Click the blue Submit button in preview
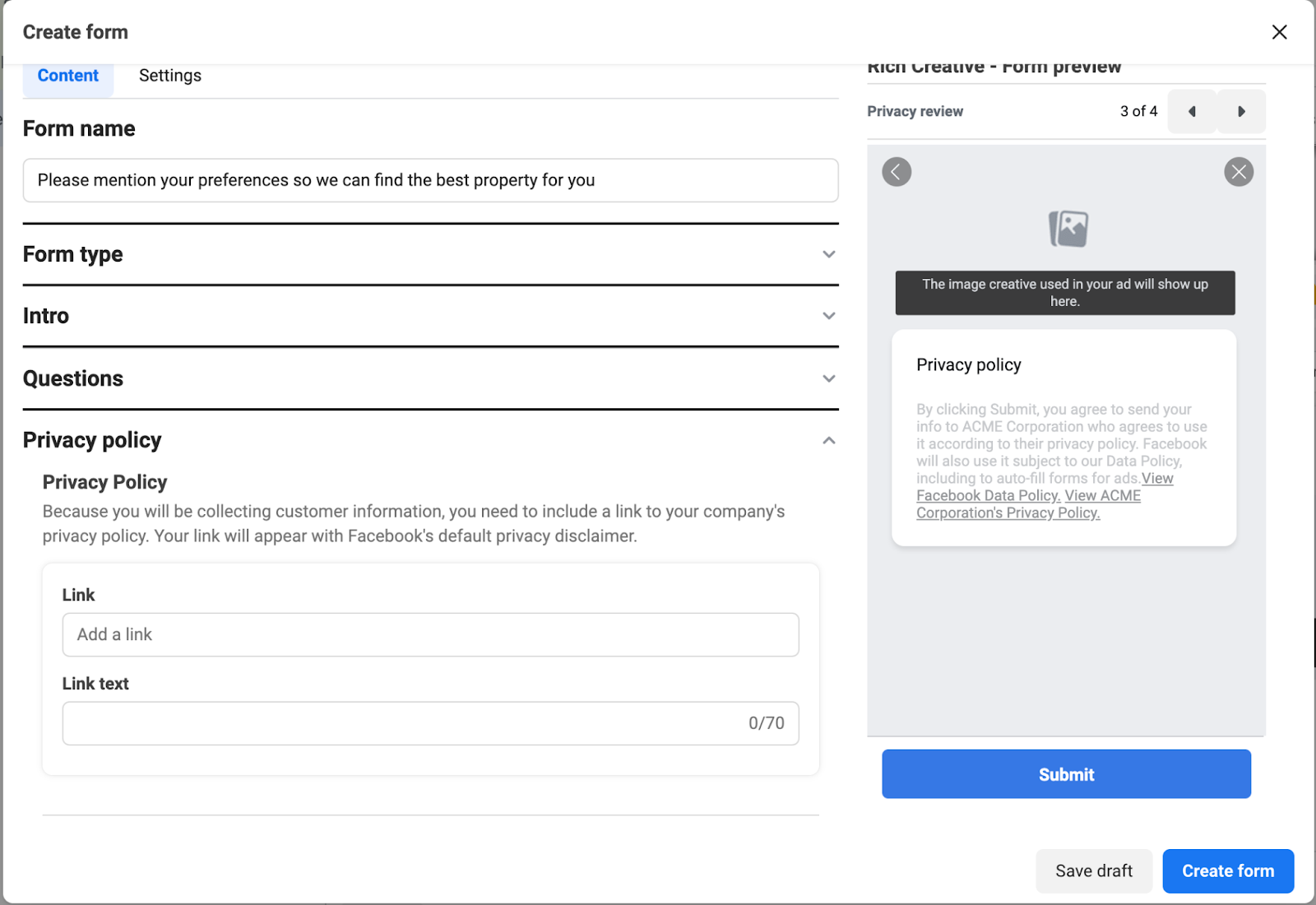 [1066, 774]
